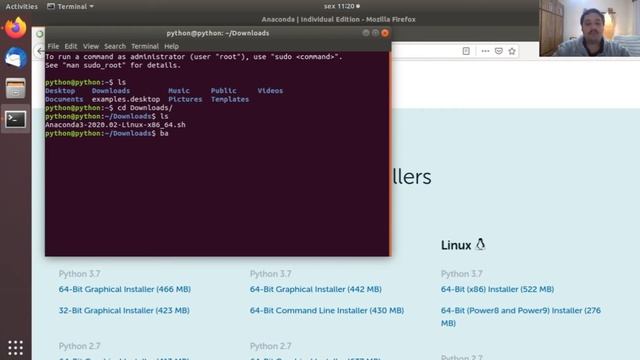Click Firefox back arrow behind terminal

[x=40, y=51]
